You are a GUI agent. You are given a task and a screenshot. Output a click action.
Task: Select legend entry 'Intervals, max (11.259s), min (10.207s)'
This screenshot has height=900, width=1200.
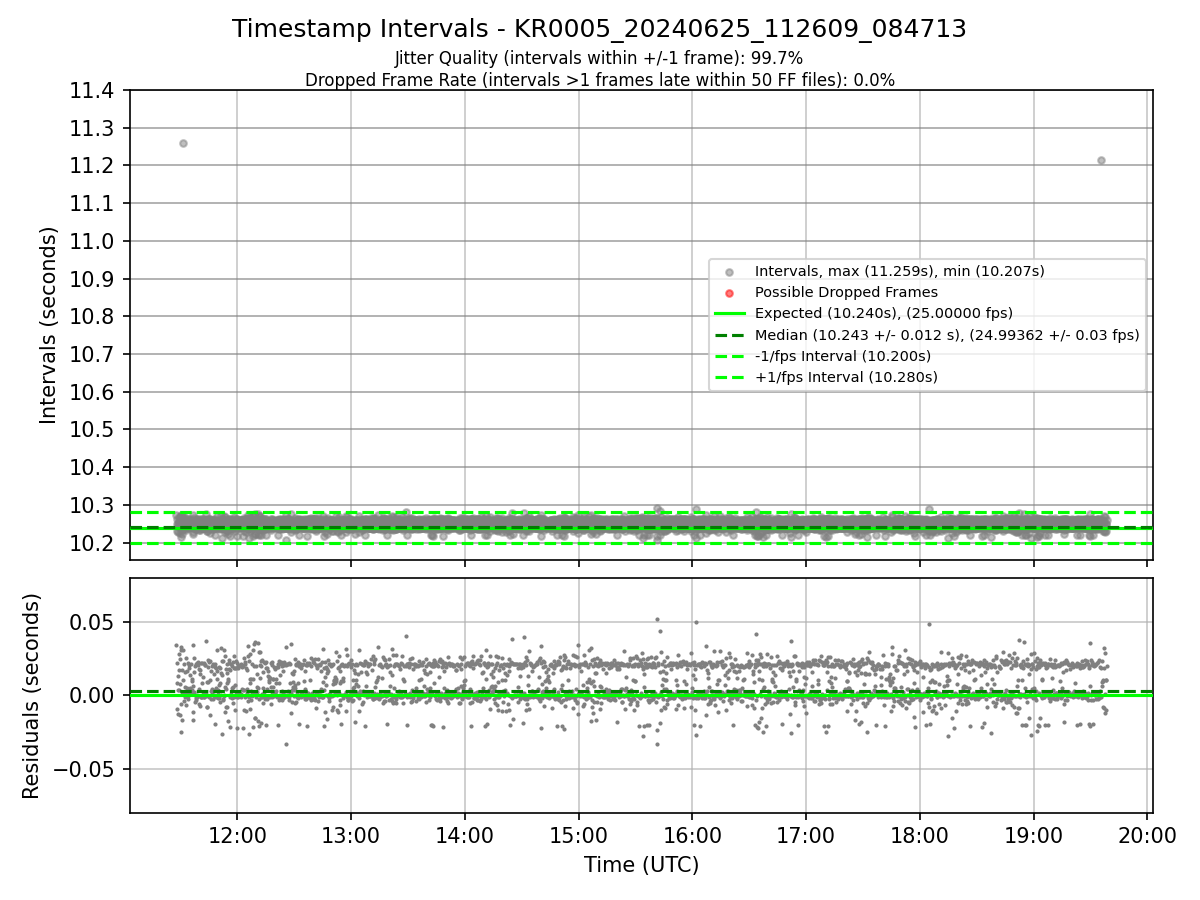pyautogui.click(x=899, y=271)
